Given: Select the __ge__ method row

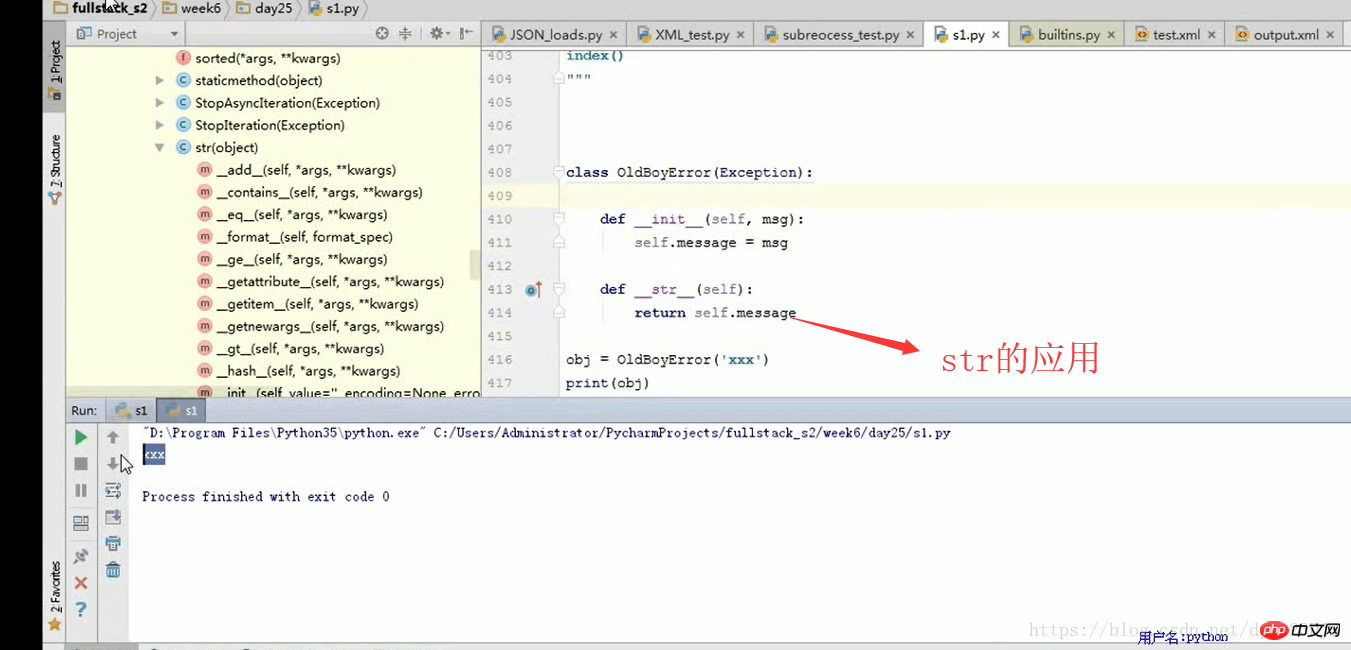Looking at the screenshot, I should (301, 259).
